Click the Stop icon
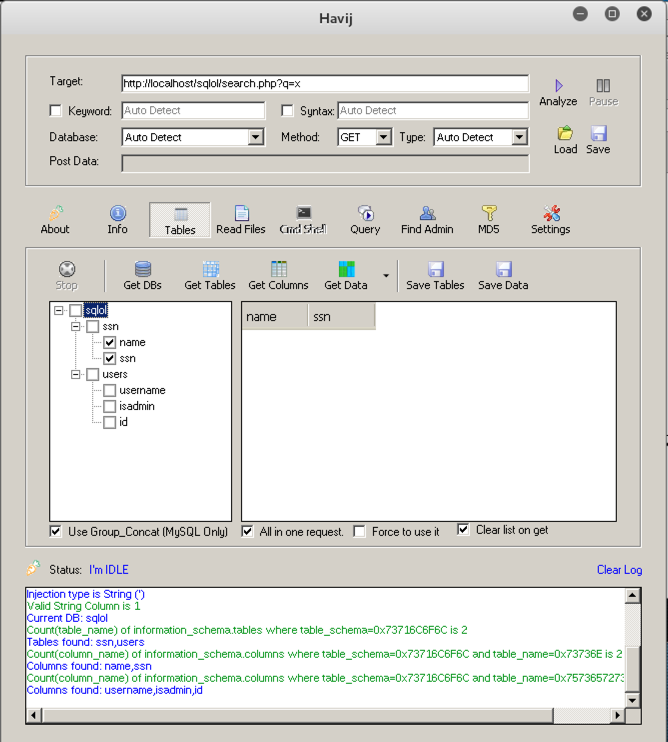The width and height of the screenshot is (668, 742). [67, 269]
